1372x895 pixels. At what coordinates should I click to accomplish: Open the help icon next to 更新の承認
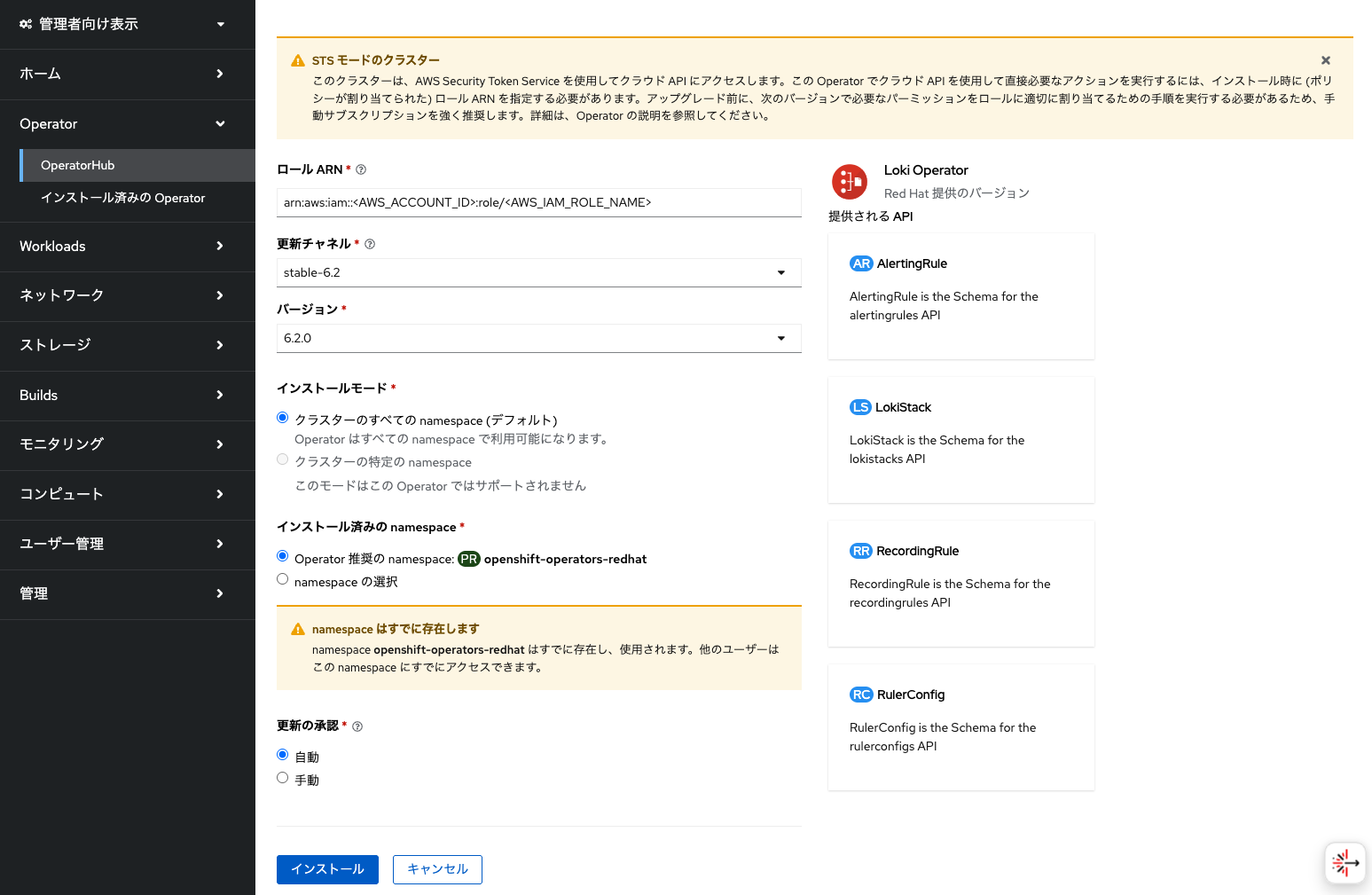pyautogui.click(x=357, y=726)
